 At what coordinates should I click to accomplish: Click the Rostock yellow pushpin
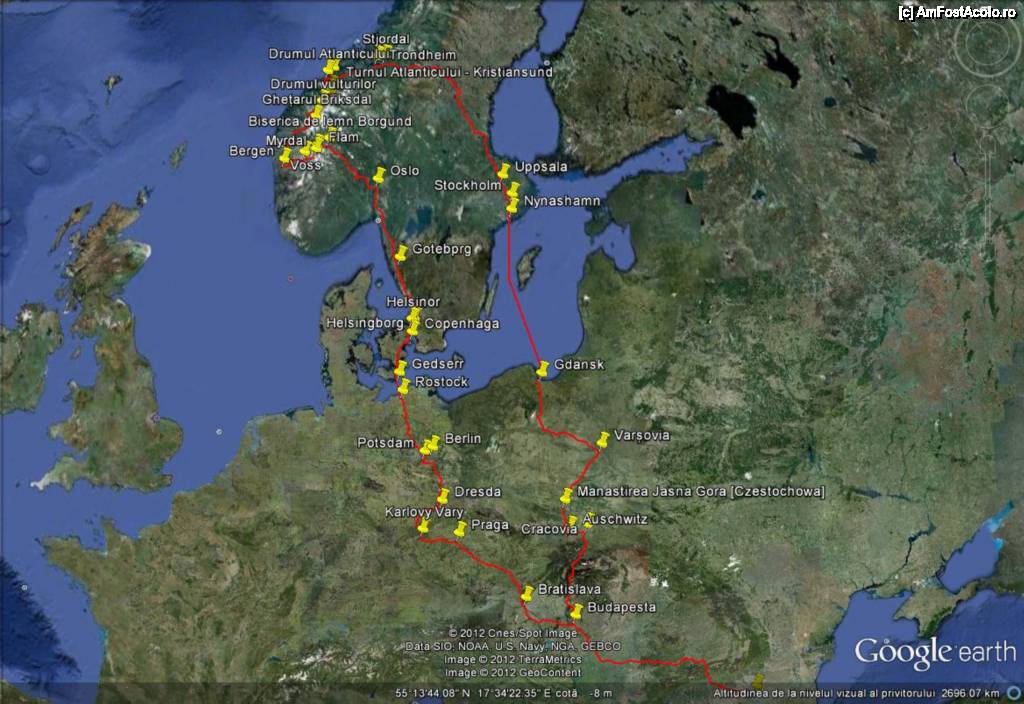[404, 385]
